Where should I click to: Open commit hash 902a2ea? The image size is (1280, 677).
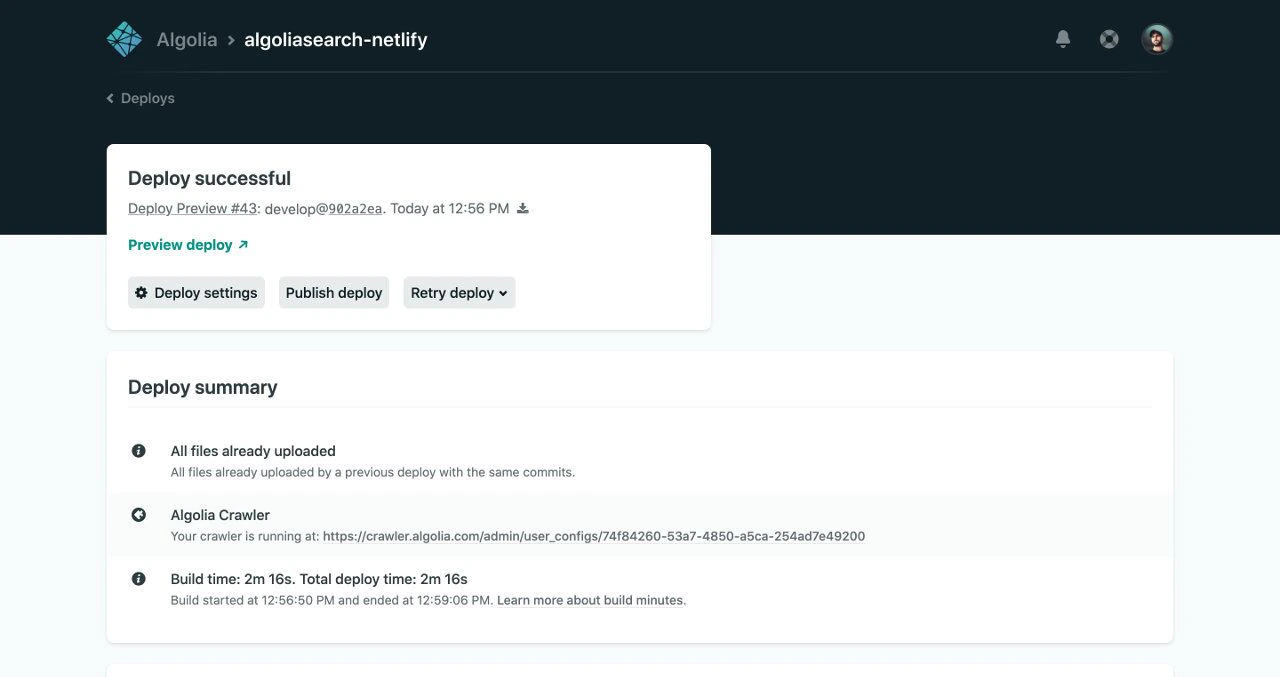click(x=355, y=209)
